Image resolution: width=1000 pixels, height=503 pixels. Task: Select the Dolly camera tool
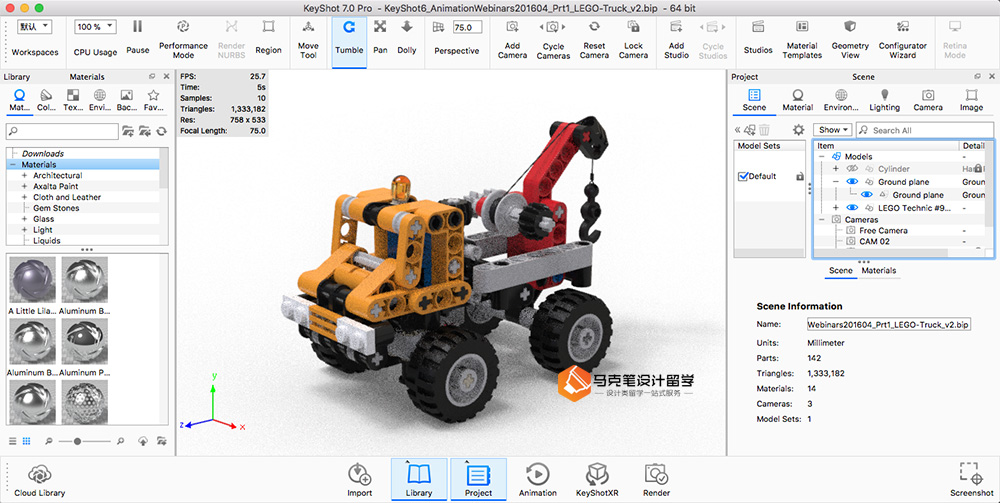coord(406,36)
